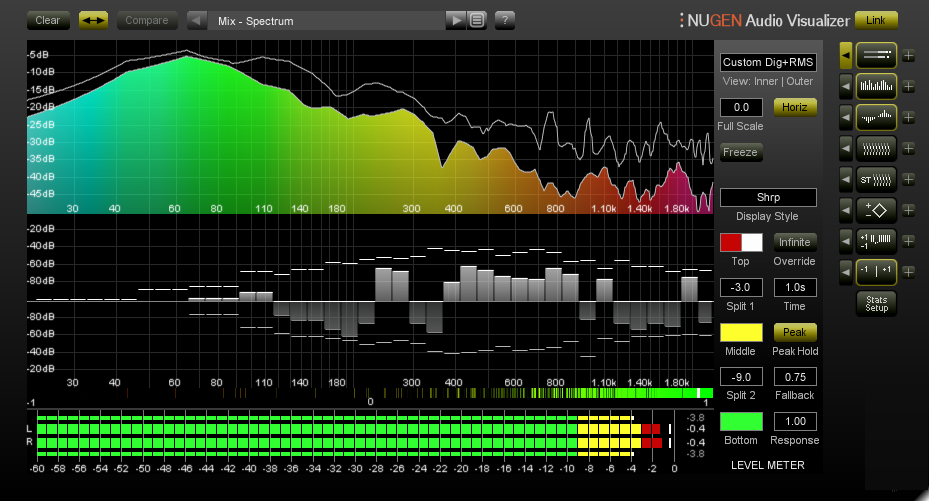Toggle the Freeze button
The image size is (929, 501).
click(741, 152)
